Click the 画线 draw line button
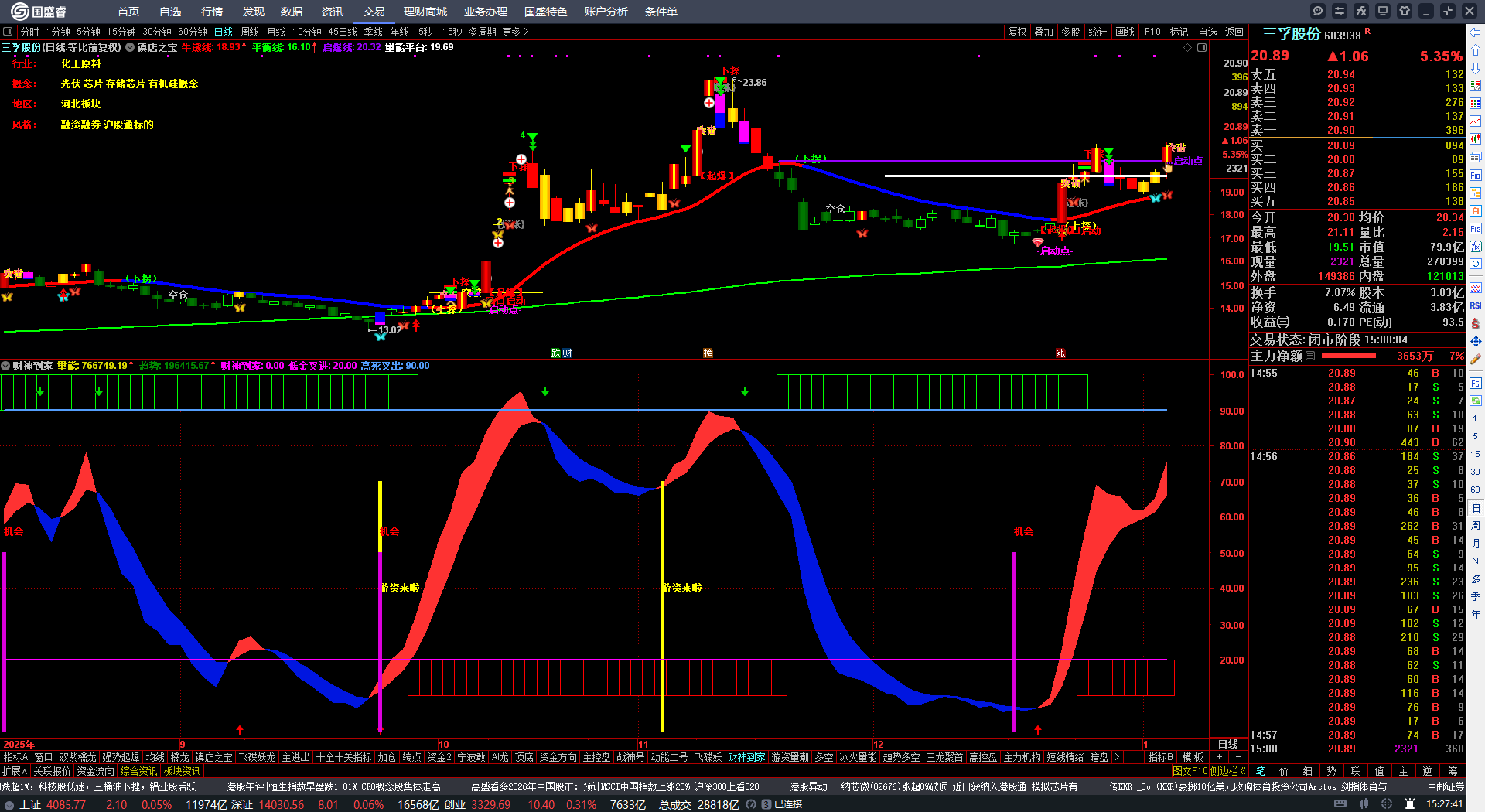The height and width of the screenshot is (812, 1485). click(1125, 32)
